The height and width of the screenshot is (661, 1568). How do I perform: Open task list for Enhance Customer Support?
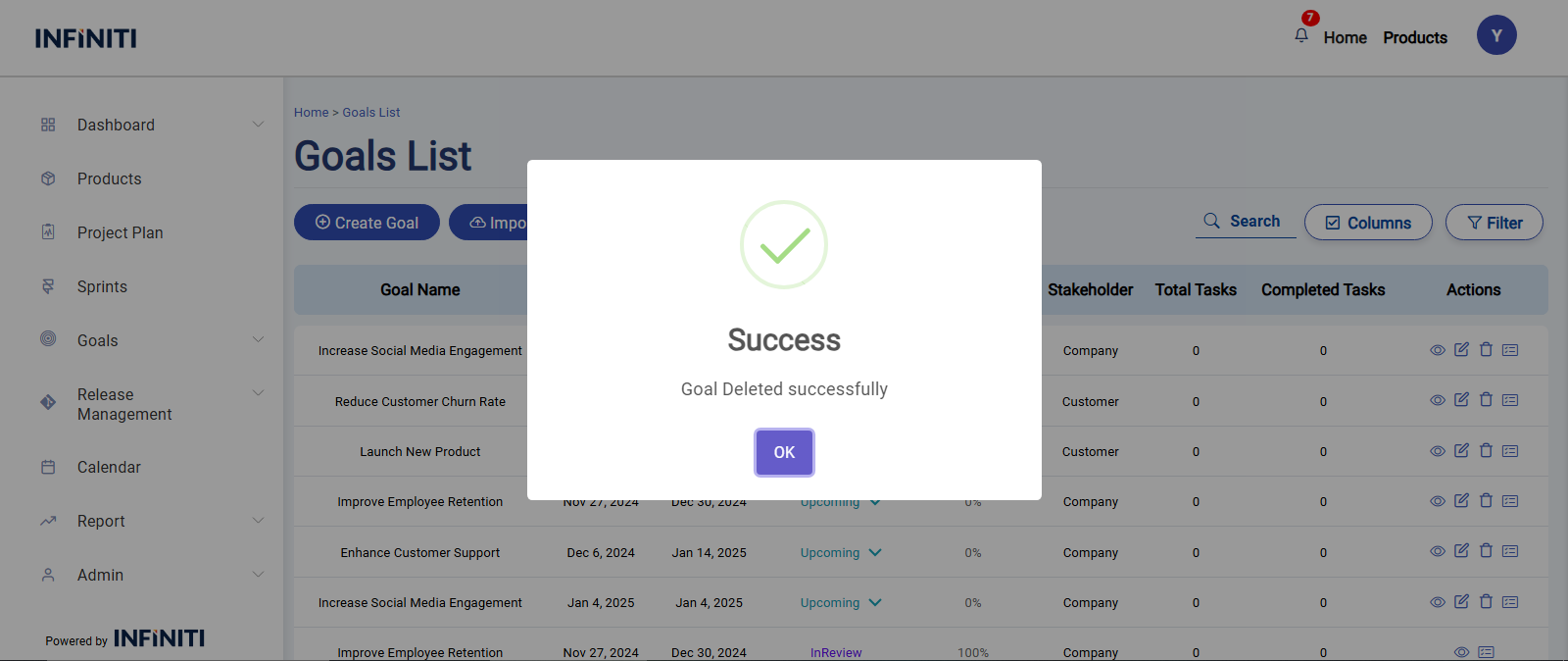point(1510,551)
